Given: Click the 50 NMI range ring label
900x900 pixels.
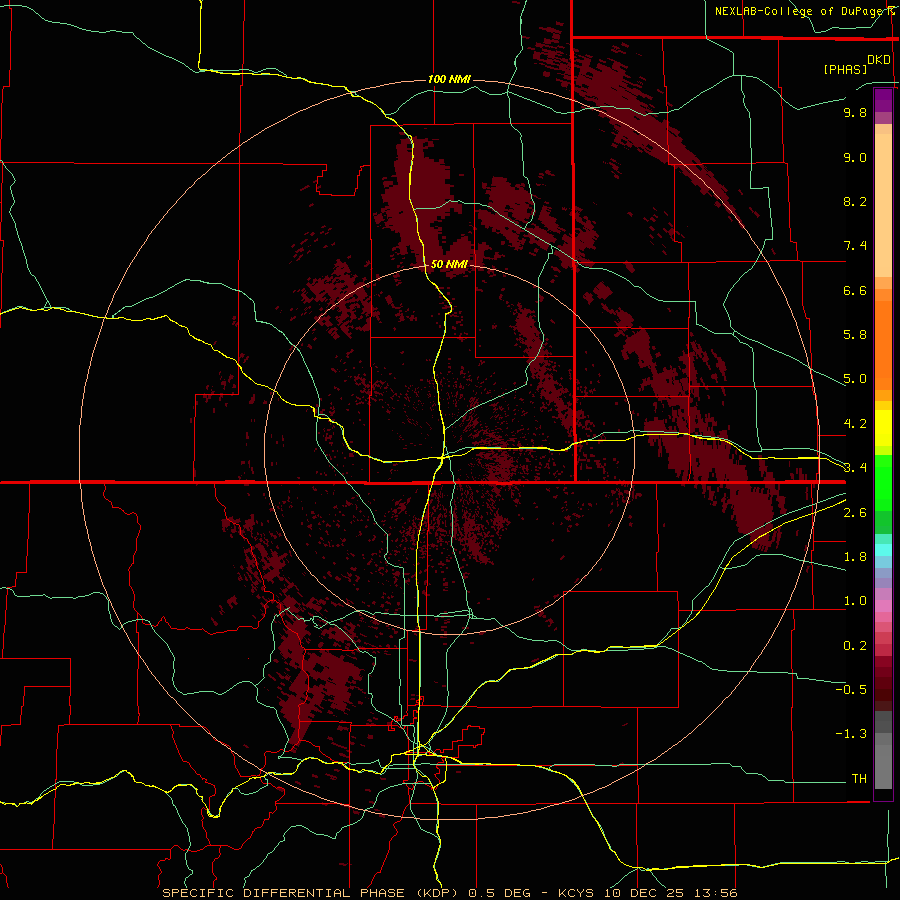Looking at the screenshot, I should 449,264.
